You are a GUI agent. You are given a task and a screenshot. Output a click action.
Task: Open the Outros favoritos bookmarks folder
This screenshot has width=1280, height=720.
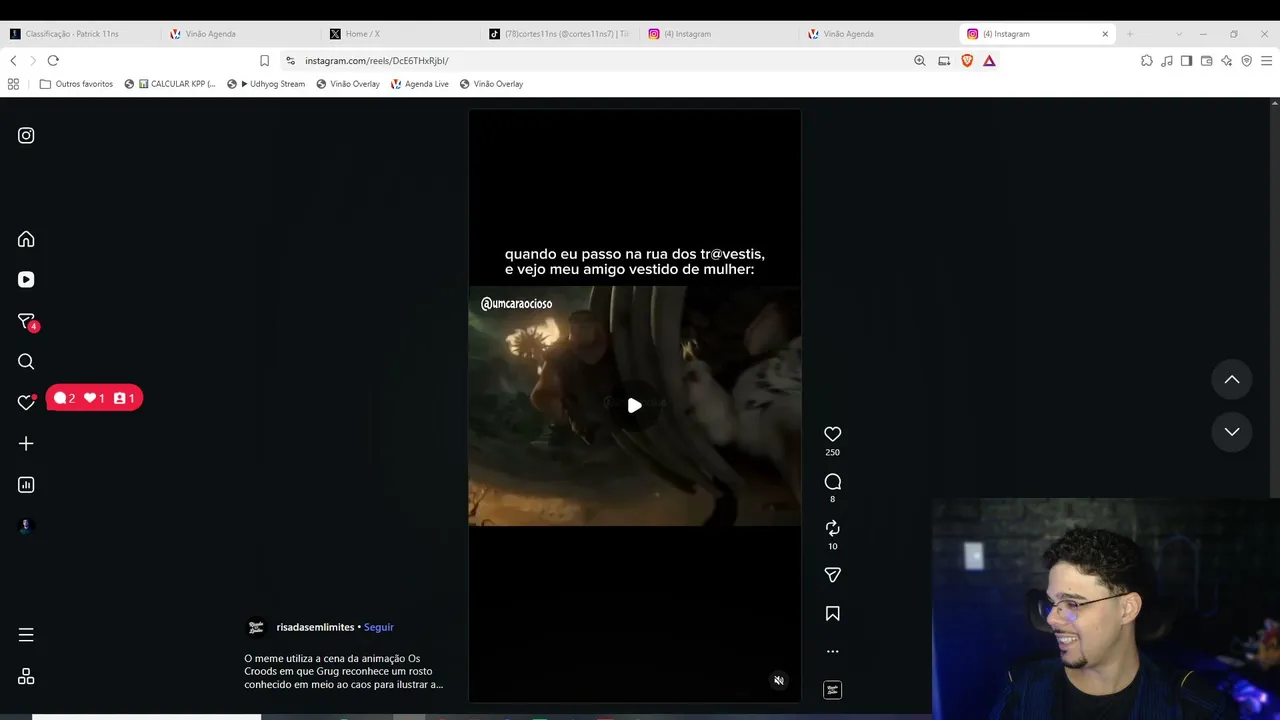click(76, 84)
